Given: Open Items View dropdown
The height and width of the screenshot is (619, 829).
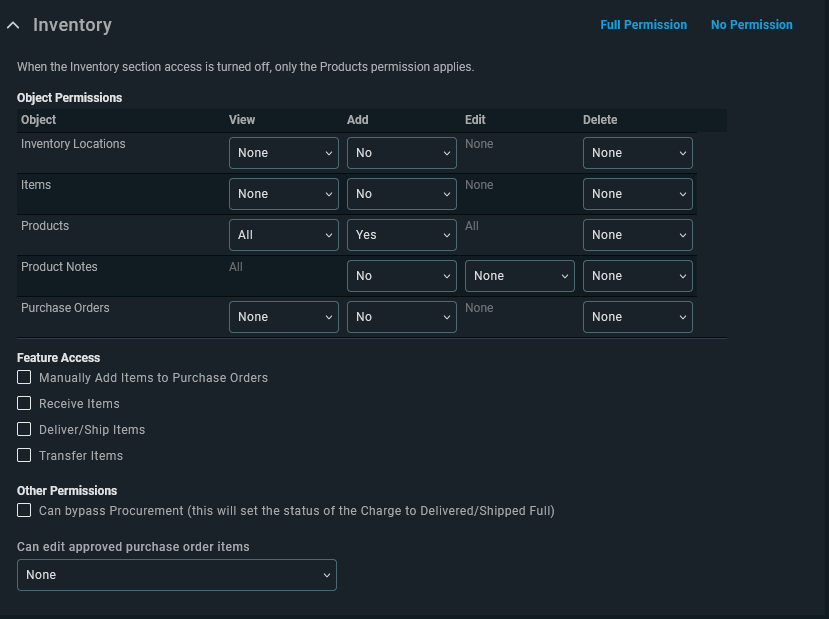Looking at the screenshot, I should (284, 194).
